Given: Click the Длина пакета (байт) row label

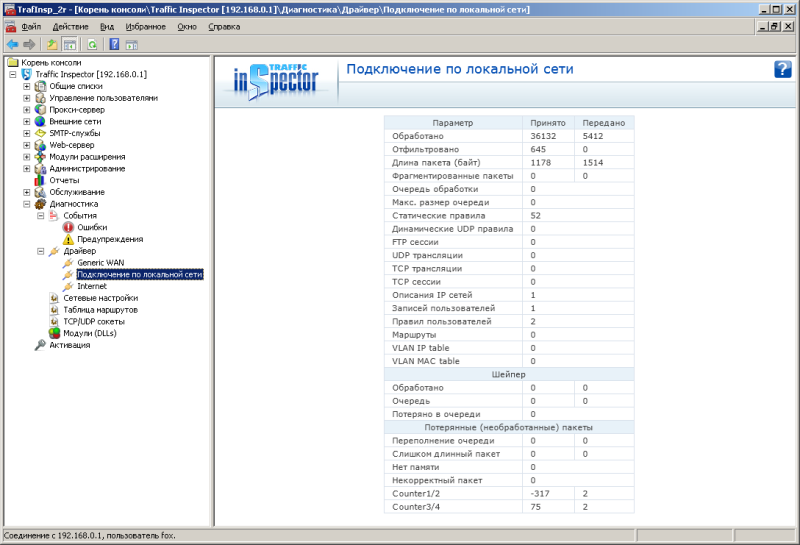Looking at the screenshot, I should pyautogui.click(x=436, y=162).
